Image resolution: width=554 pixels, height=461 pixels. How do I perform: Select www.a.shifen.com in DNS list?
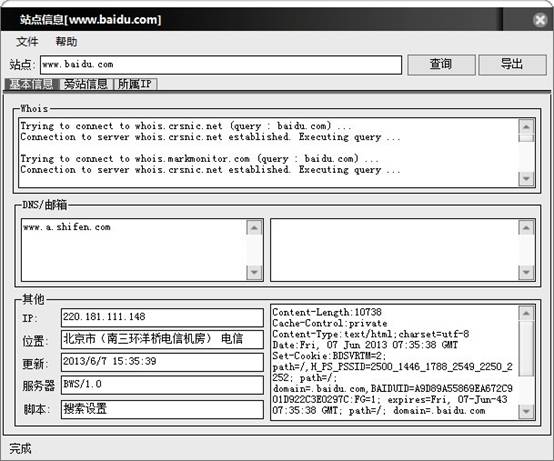coord(67,227)
